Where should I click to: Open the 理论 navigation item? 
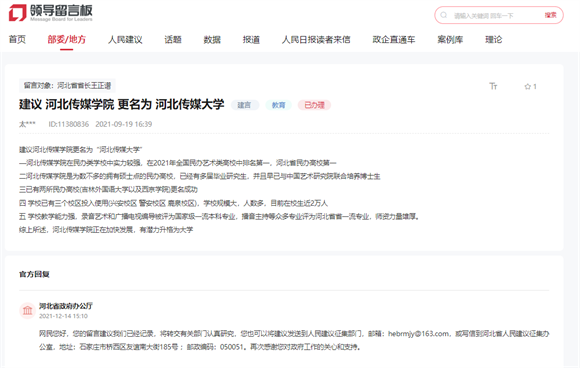point(493,39)
